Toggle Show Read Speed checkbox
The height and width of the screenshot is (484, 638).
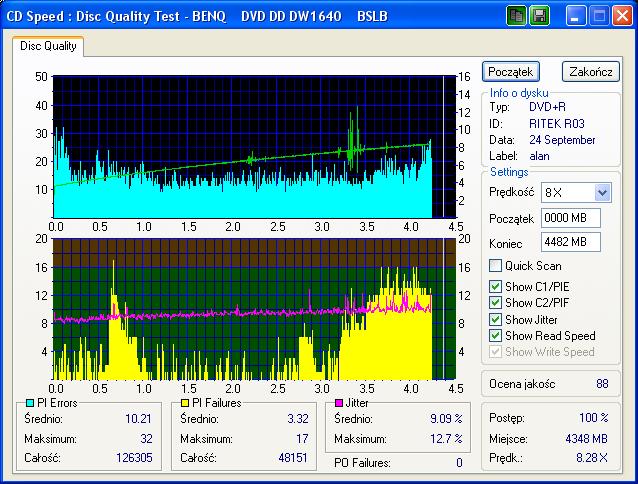click(x=495, y=336)
